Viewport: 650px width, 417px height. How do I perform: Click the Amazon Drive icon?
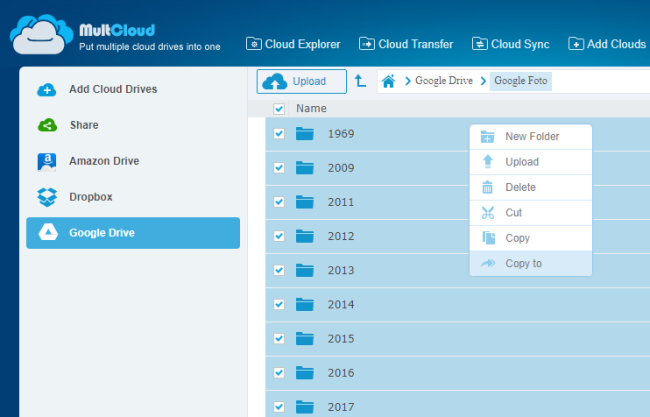point(47,162)
